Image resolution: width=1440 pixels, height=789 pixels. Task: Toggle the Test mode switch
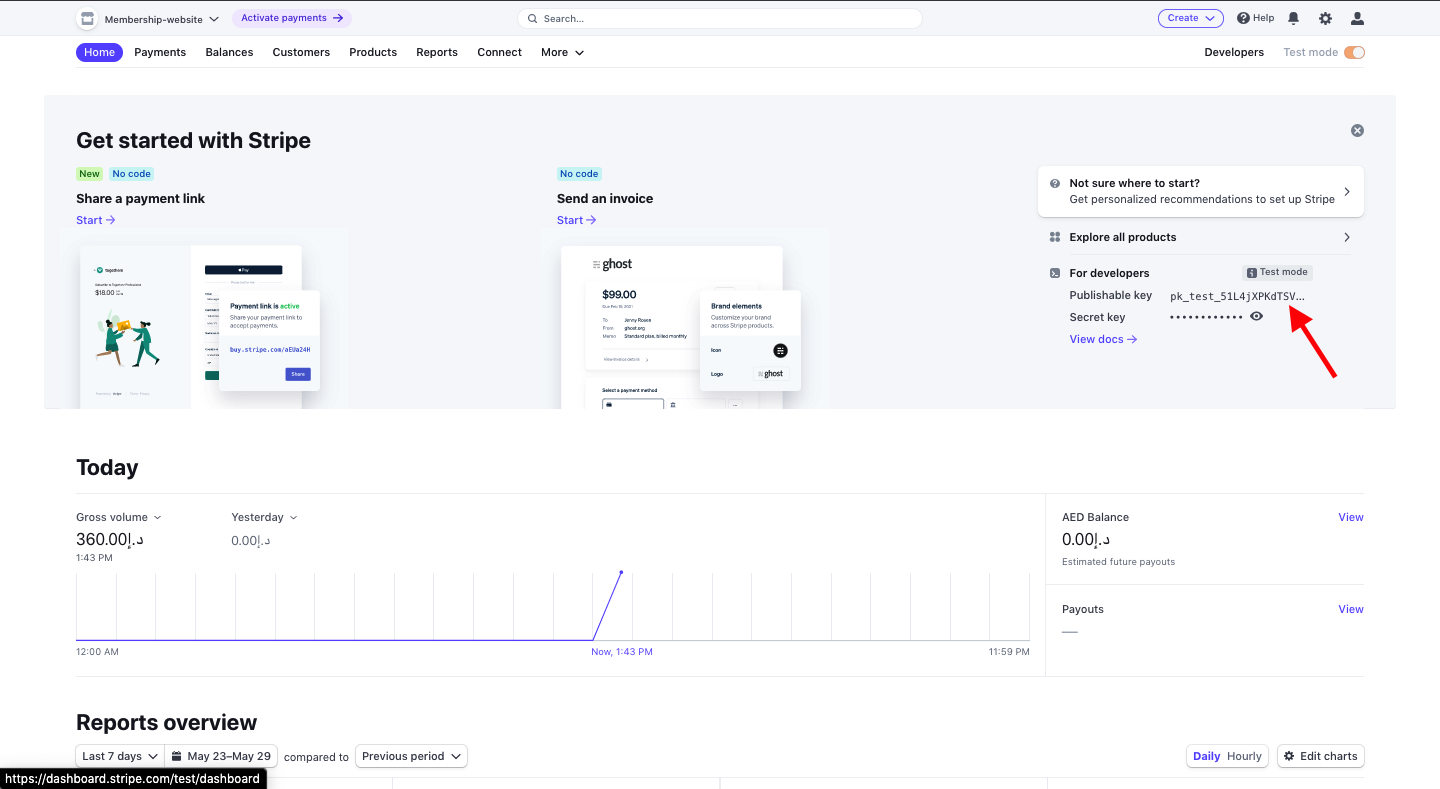[x=1354, y=52]
